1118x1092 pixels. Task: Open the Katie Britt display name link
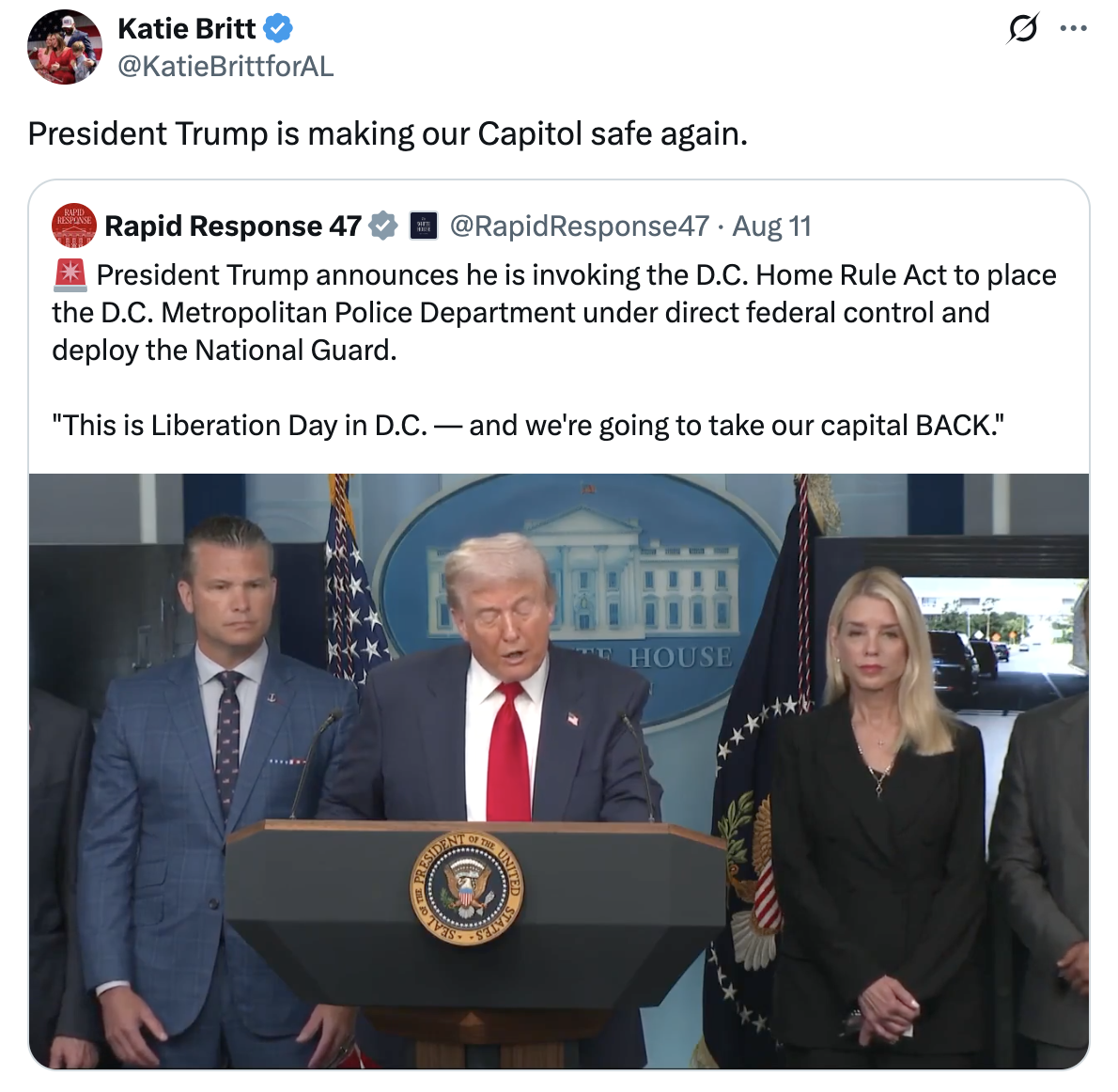[187, 28]
